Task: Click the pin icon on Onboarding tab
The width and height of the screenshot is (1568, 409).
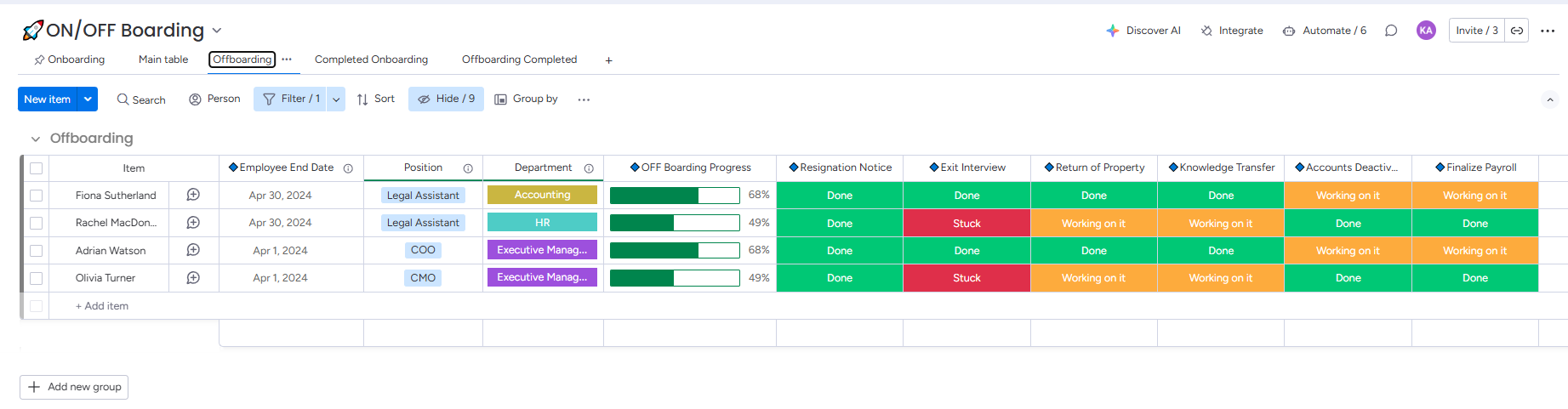Action: [39, 60]
